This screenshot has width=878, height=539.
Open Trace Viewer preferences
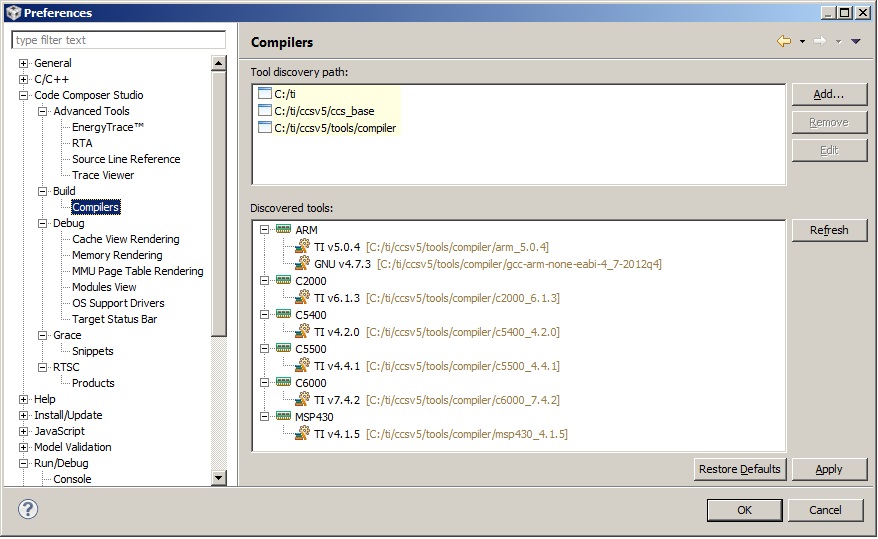[103, 175]
